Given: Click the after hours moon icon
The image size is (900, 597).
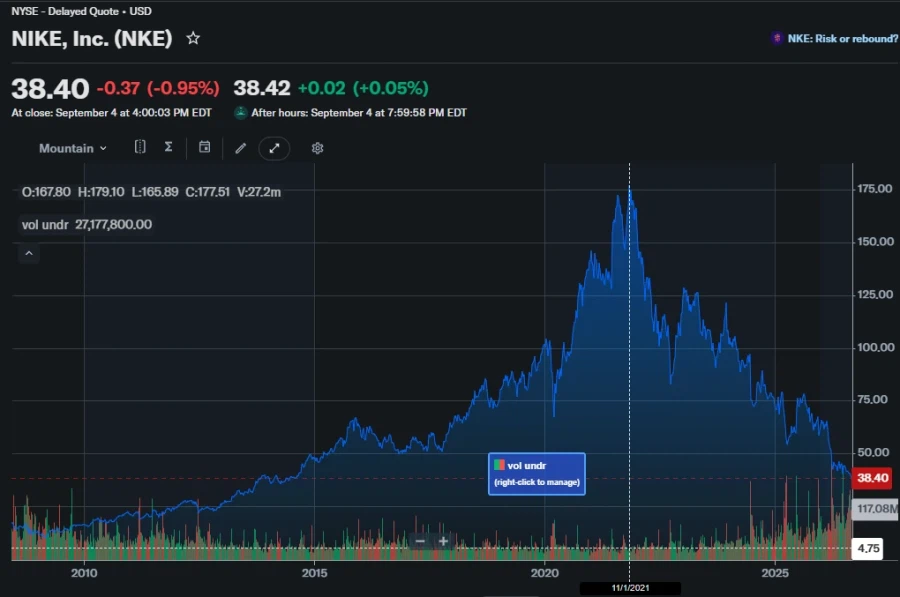Looking at the screenshot, I should point(241,113).
